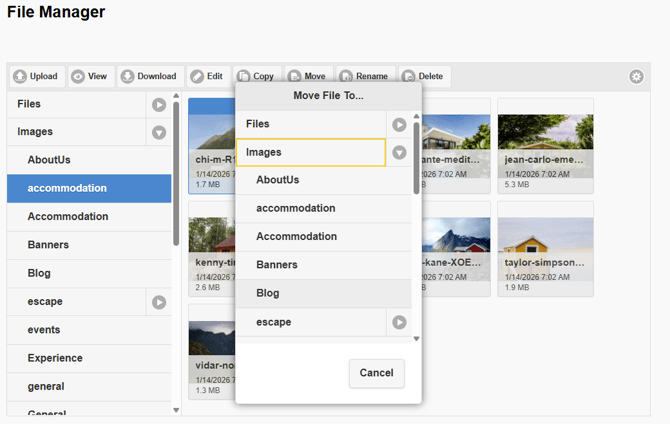Choose Images destination in Move dialog
The width and height of the screenshot is (670, 424).
pyautogui.click(x=311, y=152)
